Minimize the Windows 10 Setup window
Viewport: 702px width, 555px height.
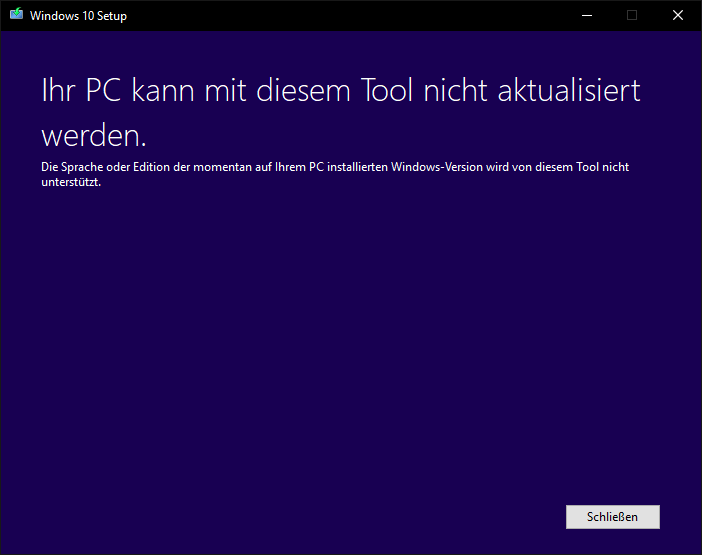coord(586,16)
